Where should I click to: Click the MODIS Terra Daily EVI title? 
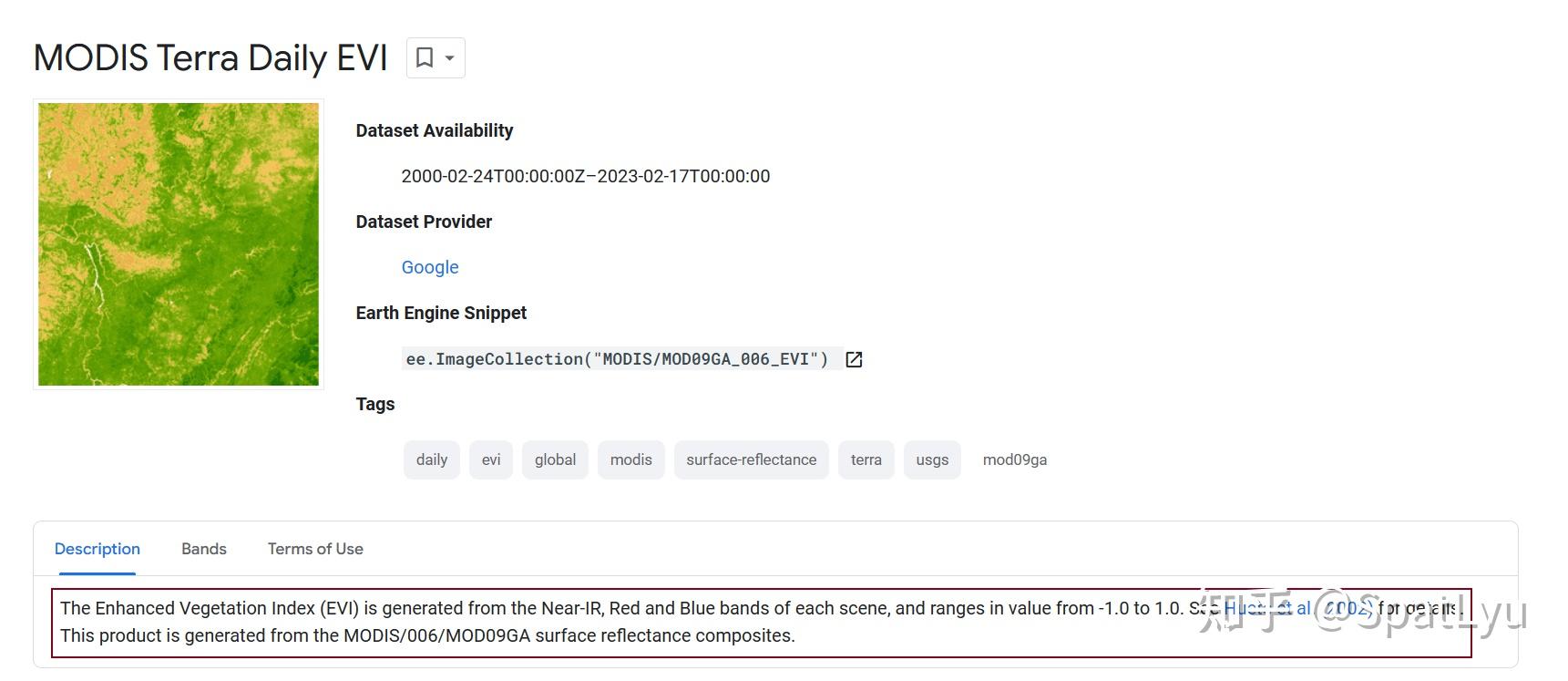[210, 57]
